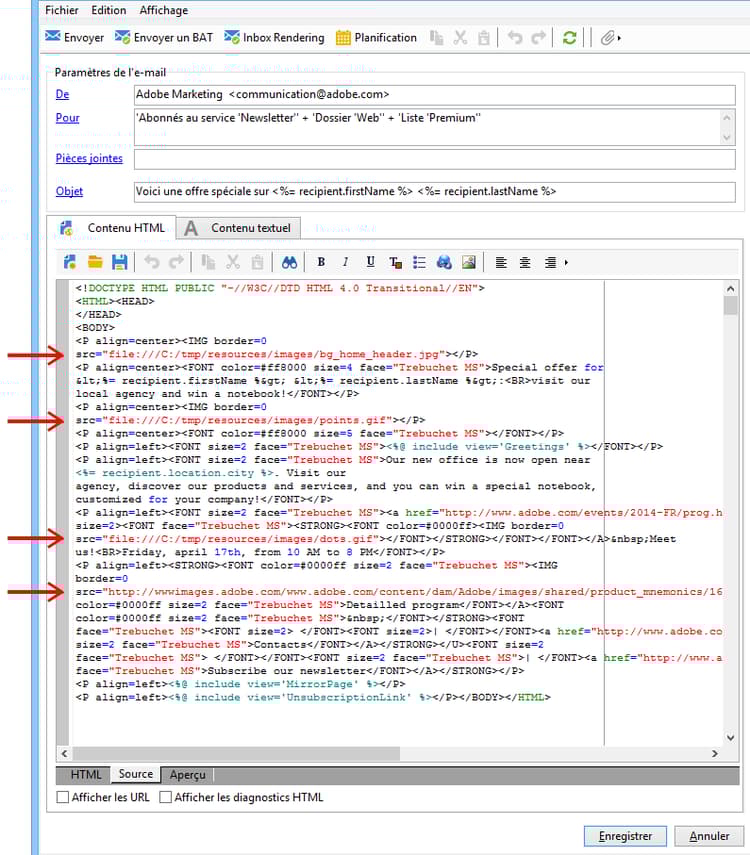Image resolution: width=750 pixels, height=855 pixels.
Task: Click code editor vertical scroll down arrow
Action: [x=731, y=738]
